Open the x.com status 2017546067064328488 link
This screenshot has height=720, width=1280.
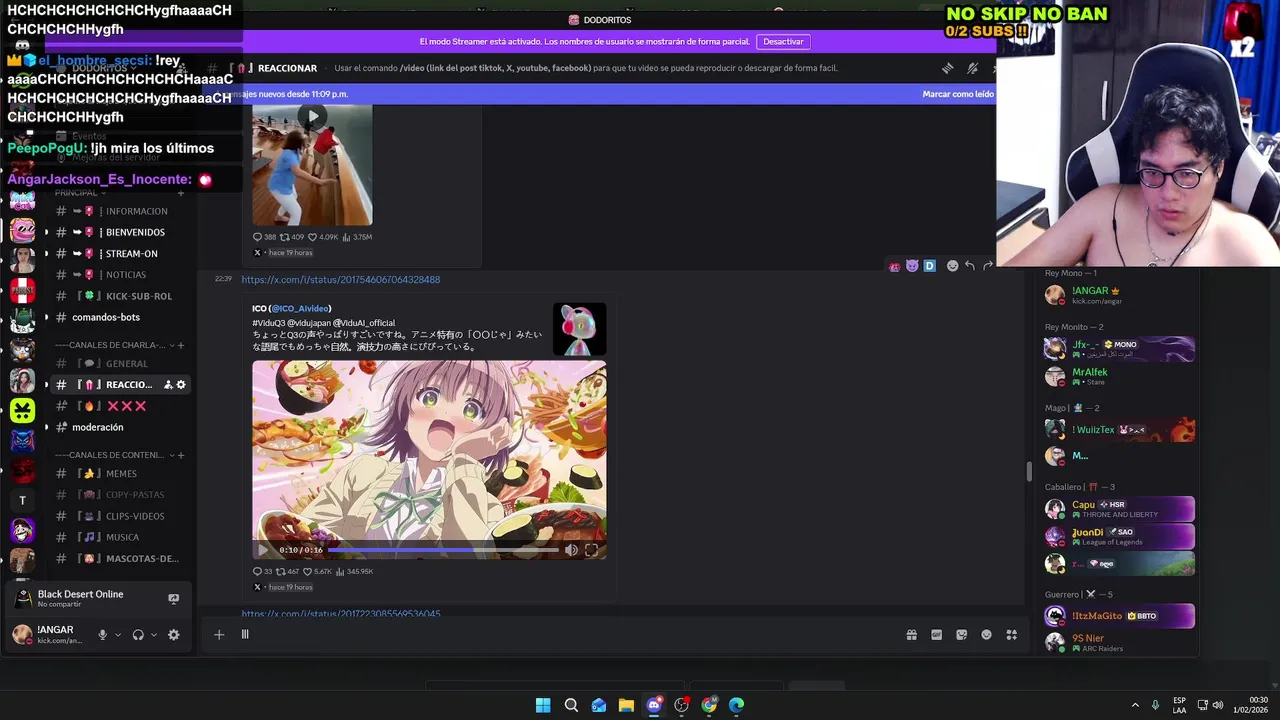click(340, 279)
